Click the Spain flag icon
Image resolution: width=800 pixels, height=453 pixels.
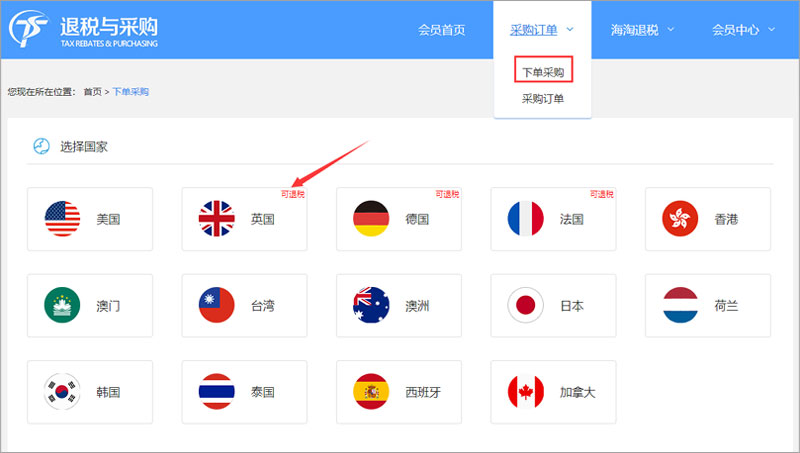pos(371,392)
